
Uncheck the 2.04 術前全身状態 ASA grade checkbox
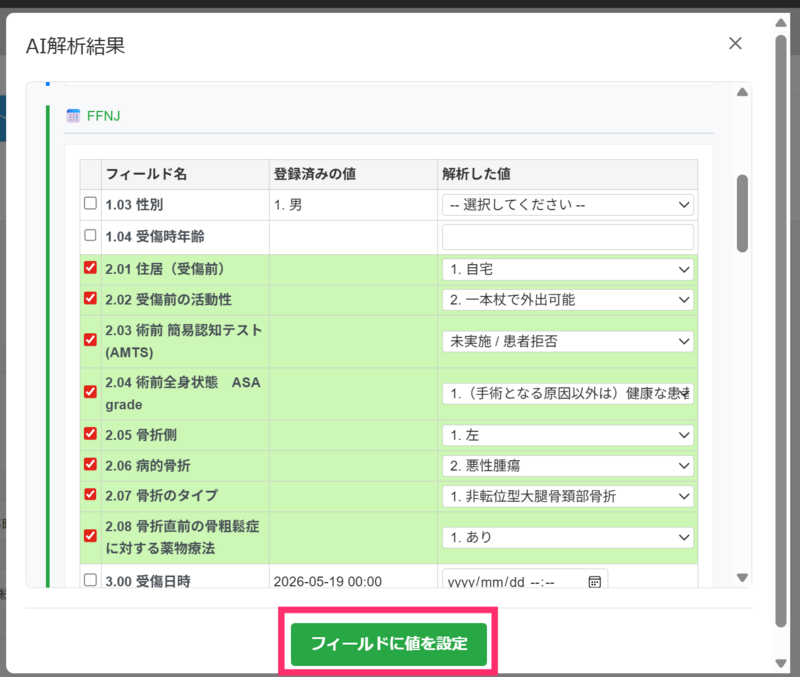click(x=90, y=392)
